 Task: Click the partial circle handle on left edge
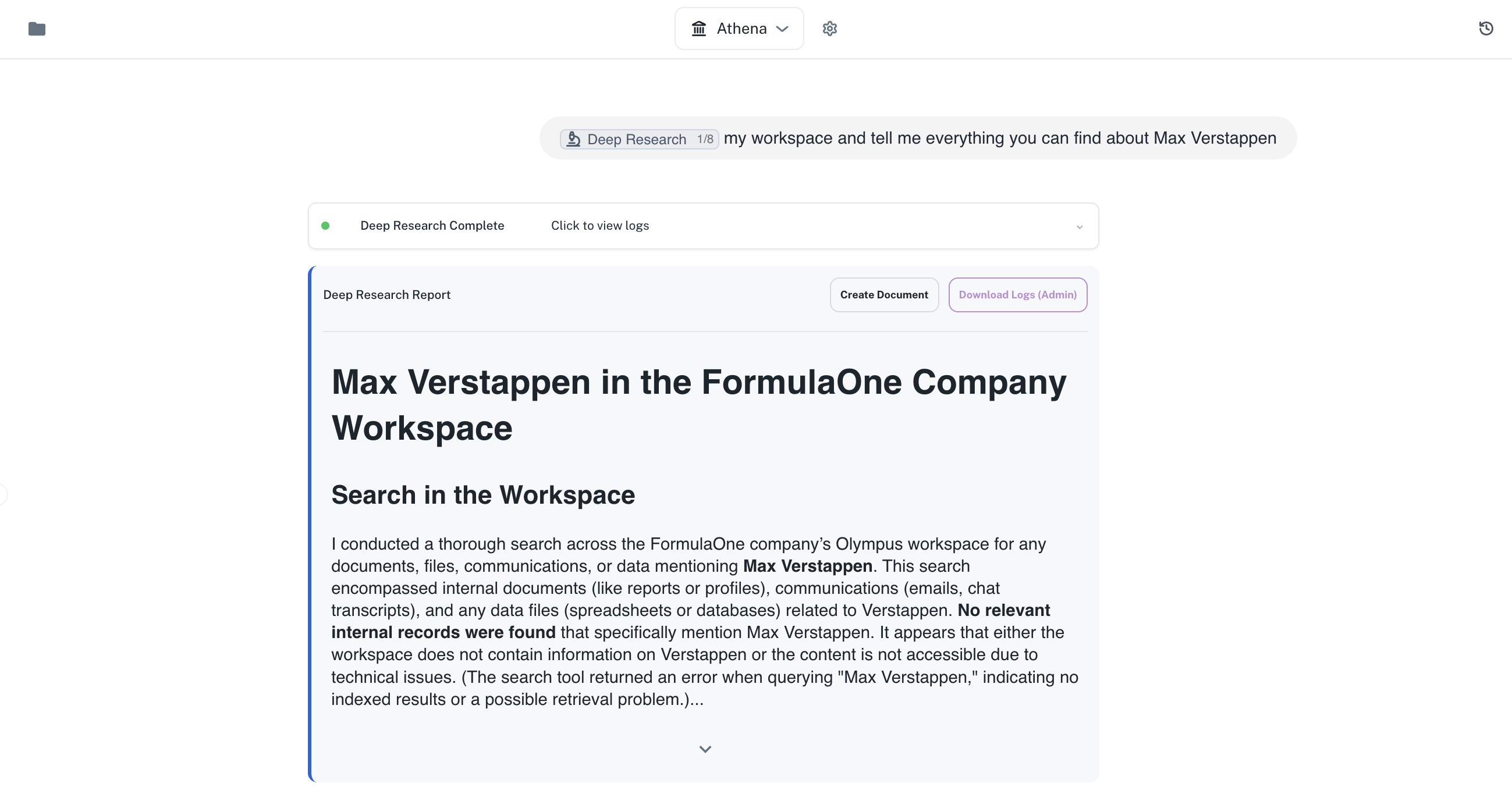pos(2,494)
